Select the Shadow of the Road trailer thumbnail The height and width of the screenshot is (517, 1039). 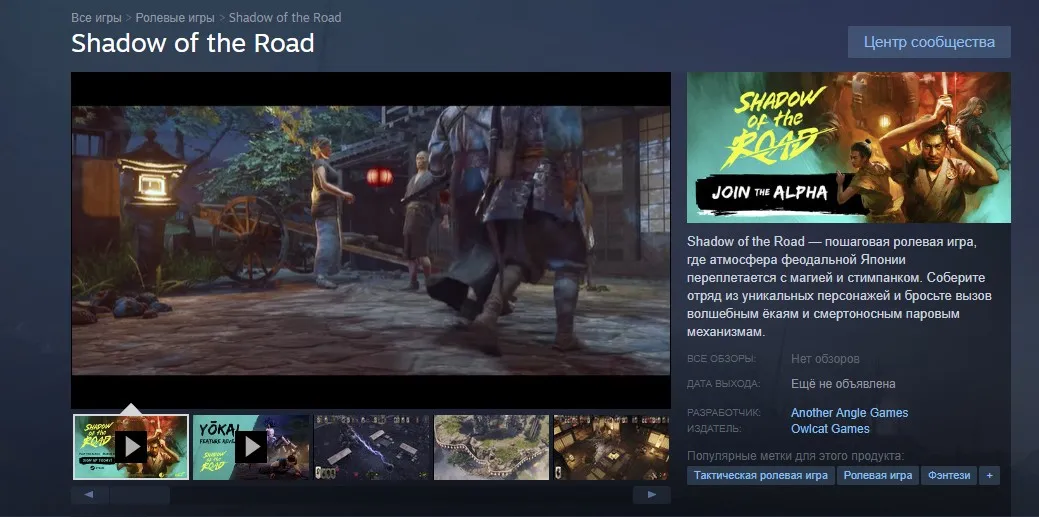(x=131, y=447)
